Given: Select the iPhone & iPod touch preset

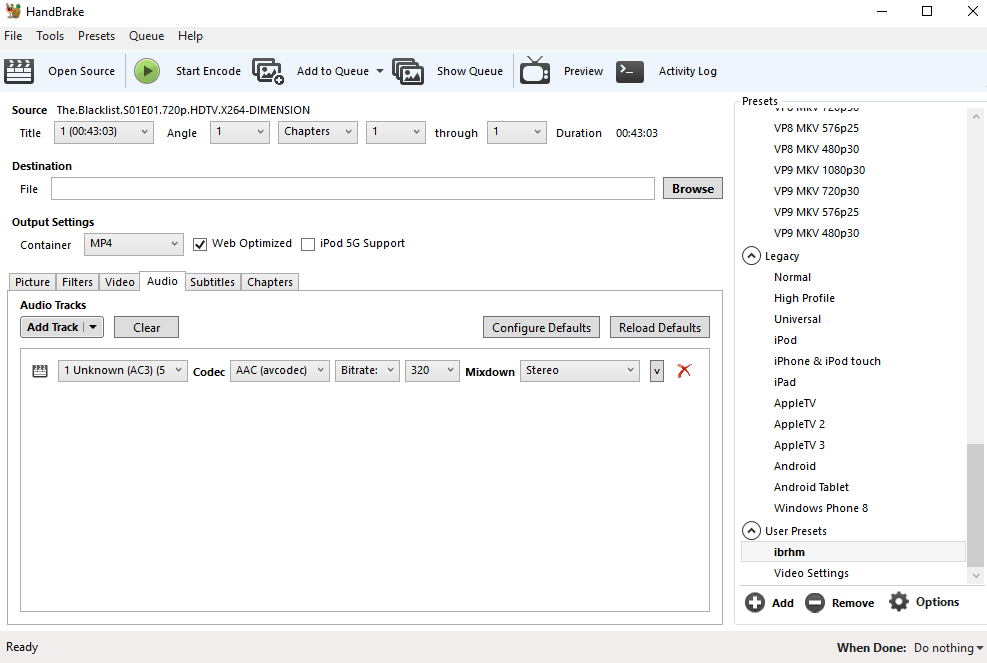Looking at the screenshot, I should tap(827, 361).
